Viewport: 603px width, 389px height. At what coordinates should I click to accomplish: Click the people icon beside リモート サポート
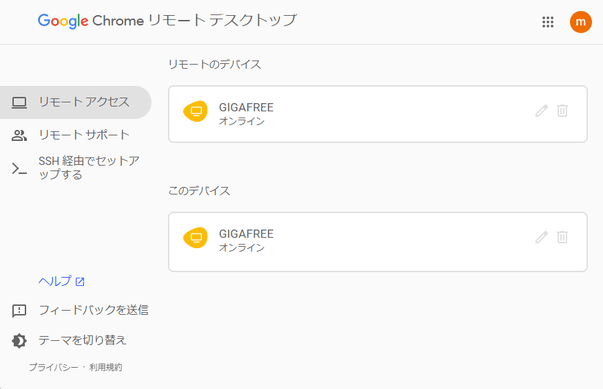coord(19,135)
